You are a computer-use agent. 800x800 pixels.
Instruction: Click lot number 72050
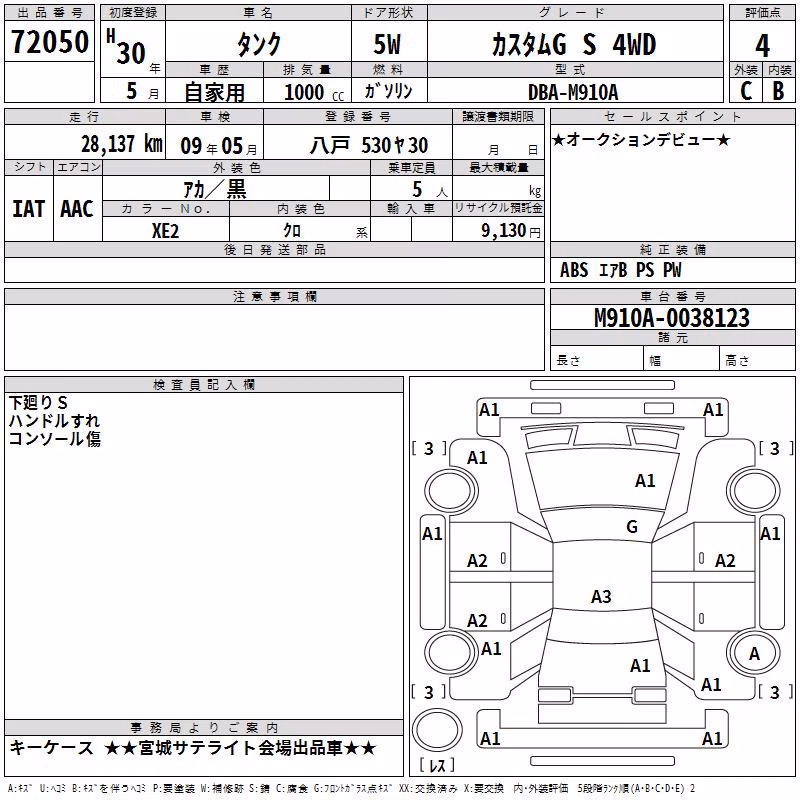click(x=49, y=42)
